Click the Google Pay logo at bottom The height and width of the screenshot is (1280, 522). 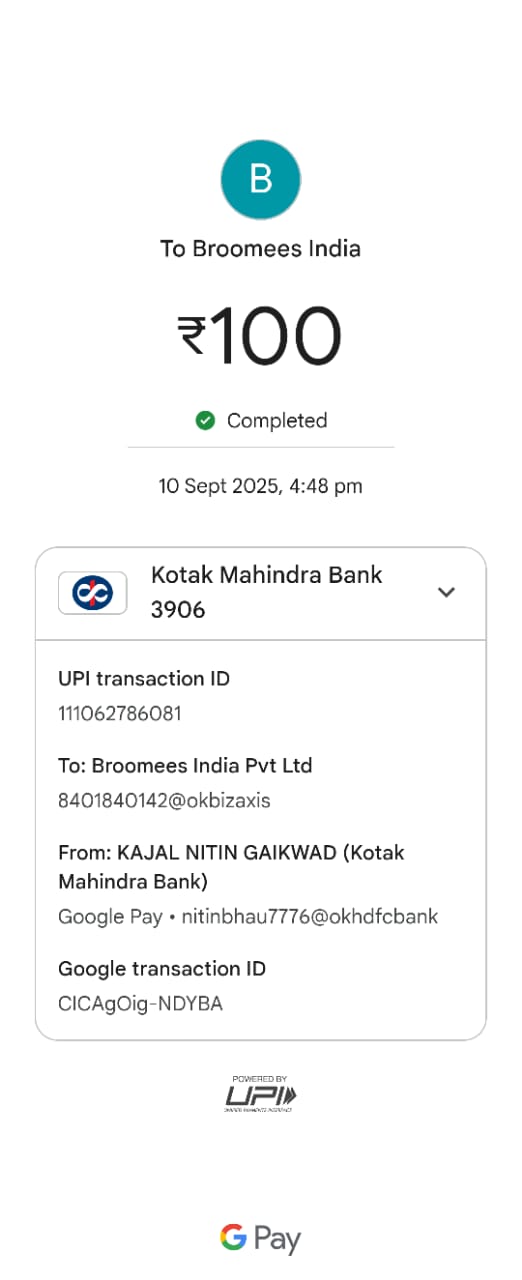point(261,1239)
